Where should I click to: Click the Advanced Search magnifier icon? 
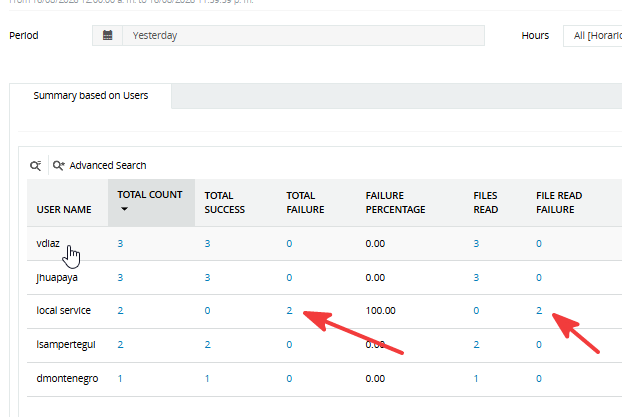click(x=58, y=165)
